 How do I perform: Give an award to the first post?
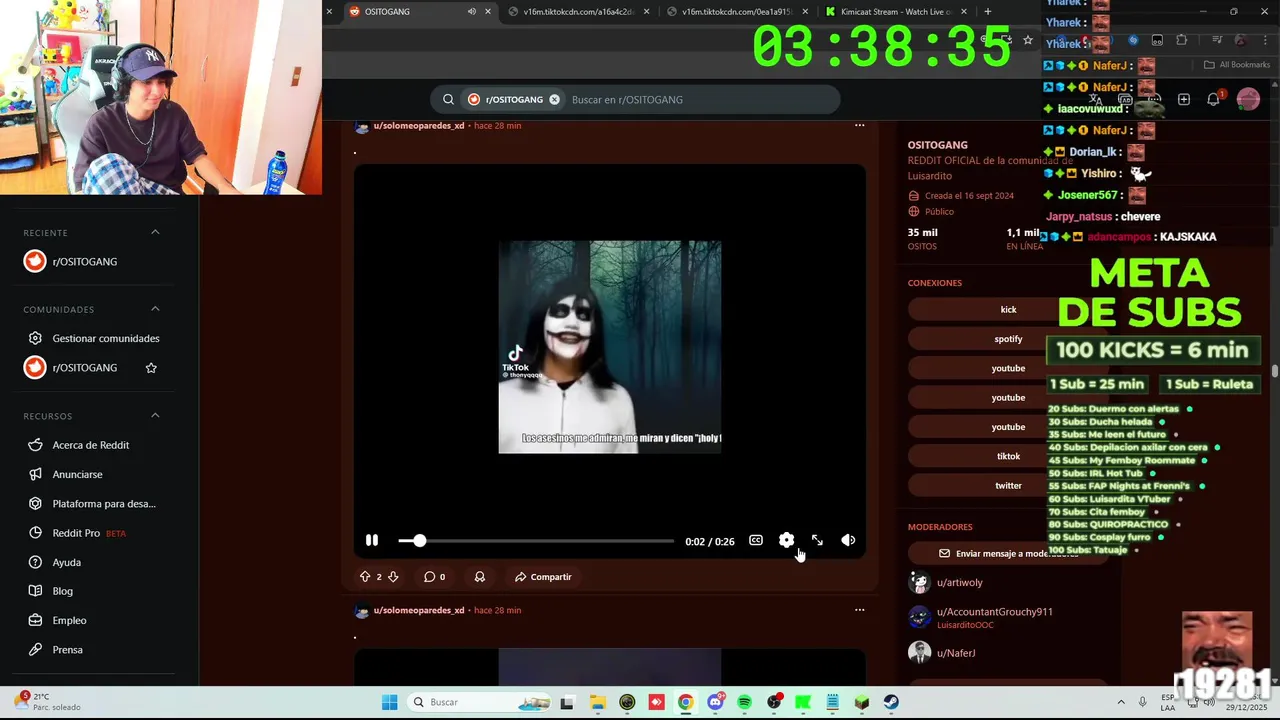[x=480, y=577]
